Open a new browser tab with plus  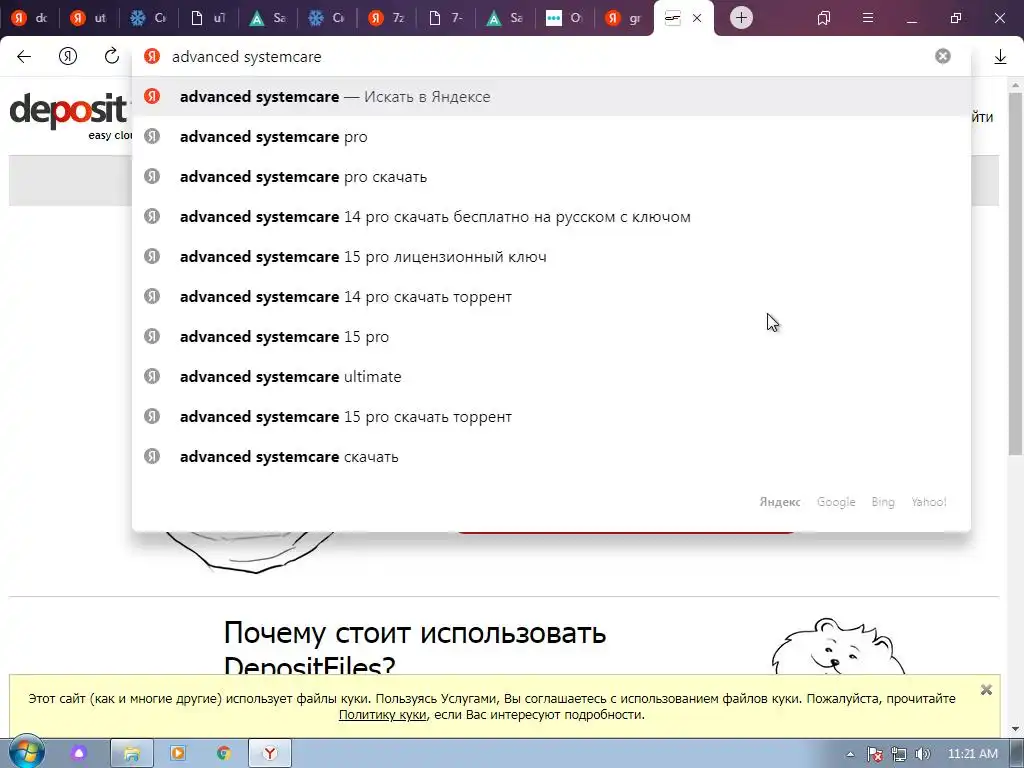click(741, 18)
